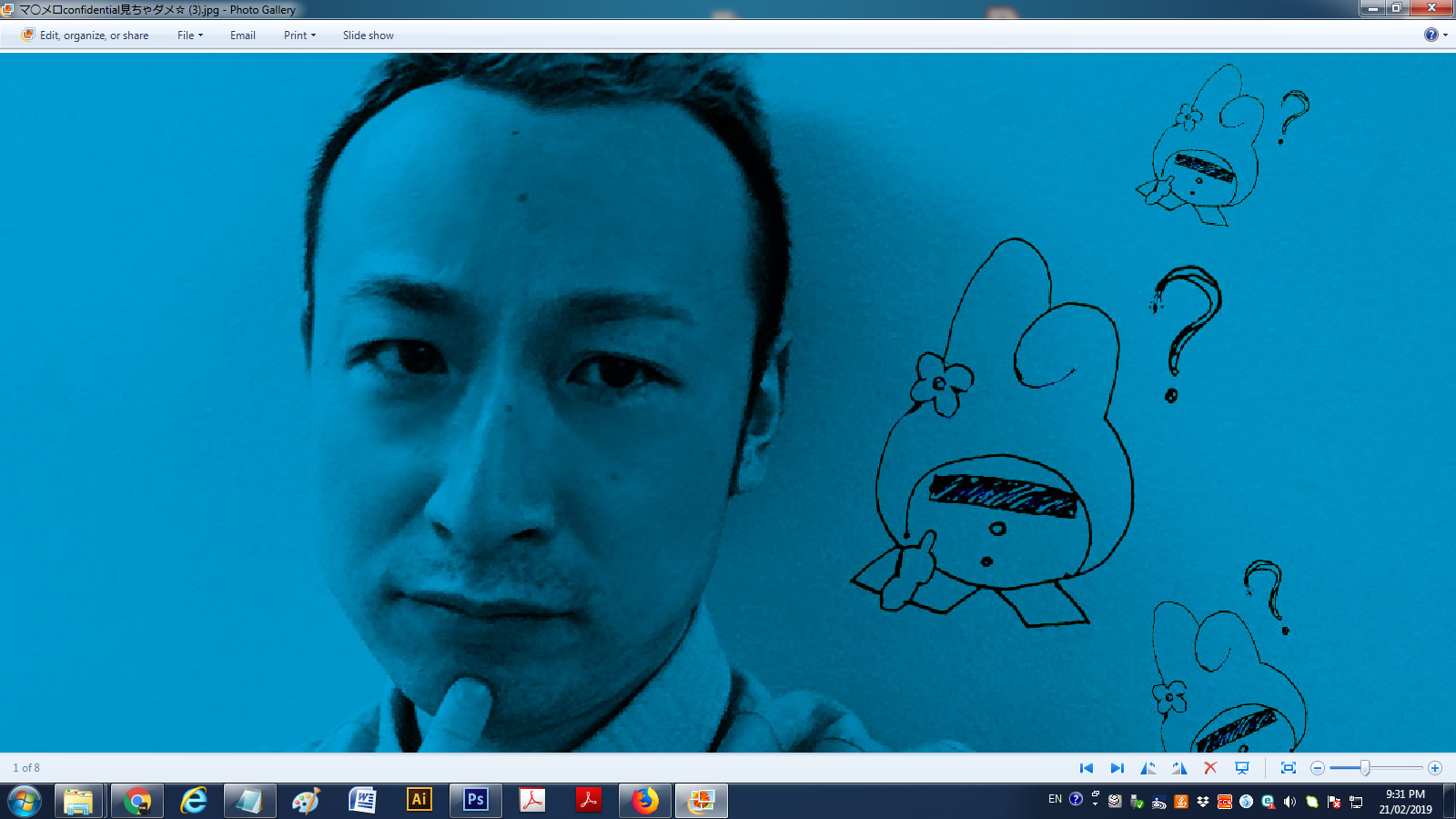Expand the language bar options arrow
This screenshot has width=1456, height=819.
(x=1095, y=804)
